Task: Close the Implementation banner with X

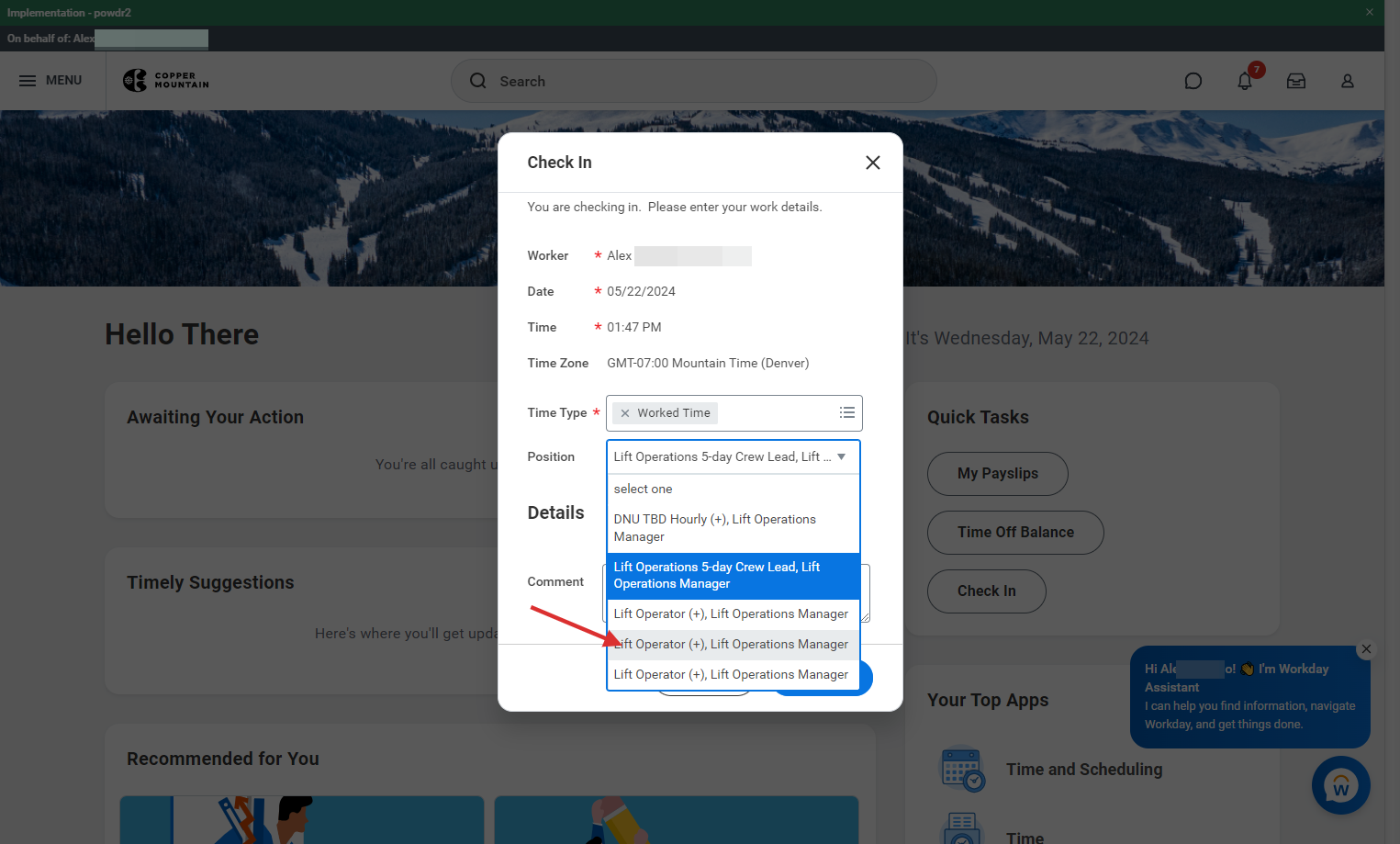Action: pyautogui.click(x=1370, y=12)
